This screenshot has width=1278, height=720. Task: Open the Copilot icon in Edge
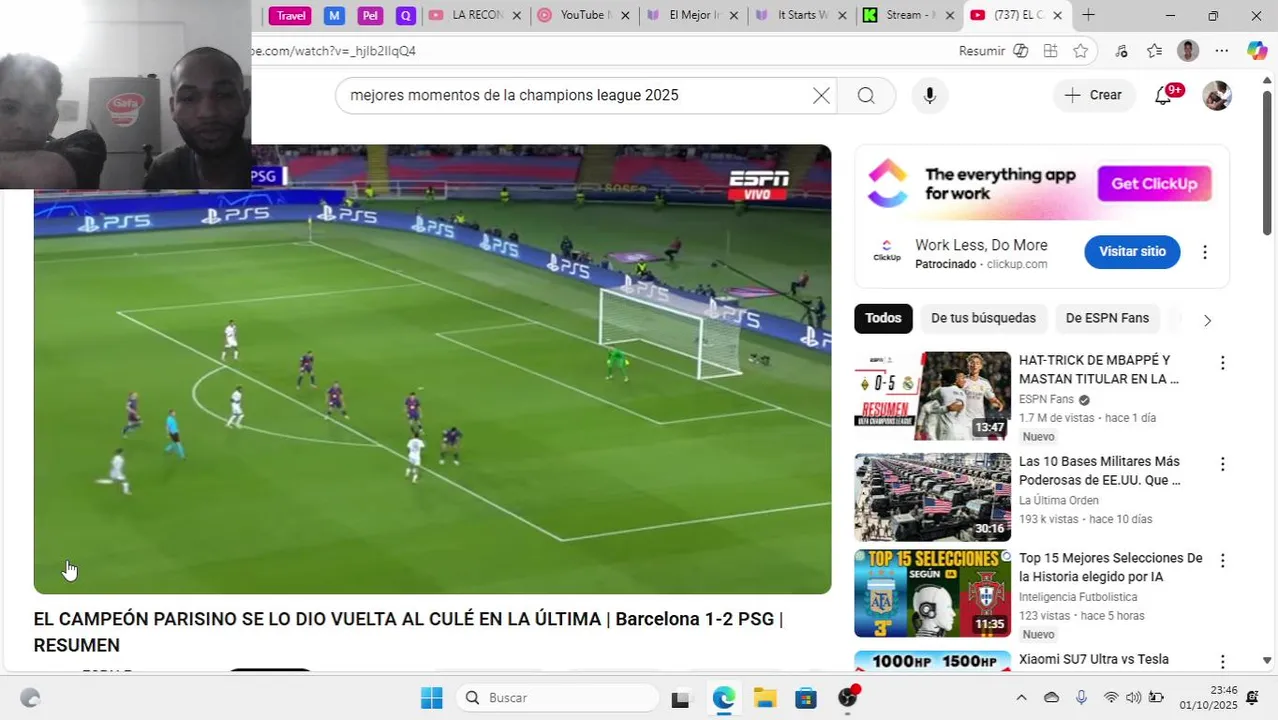click(x=1257, y=51)
